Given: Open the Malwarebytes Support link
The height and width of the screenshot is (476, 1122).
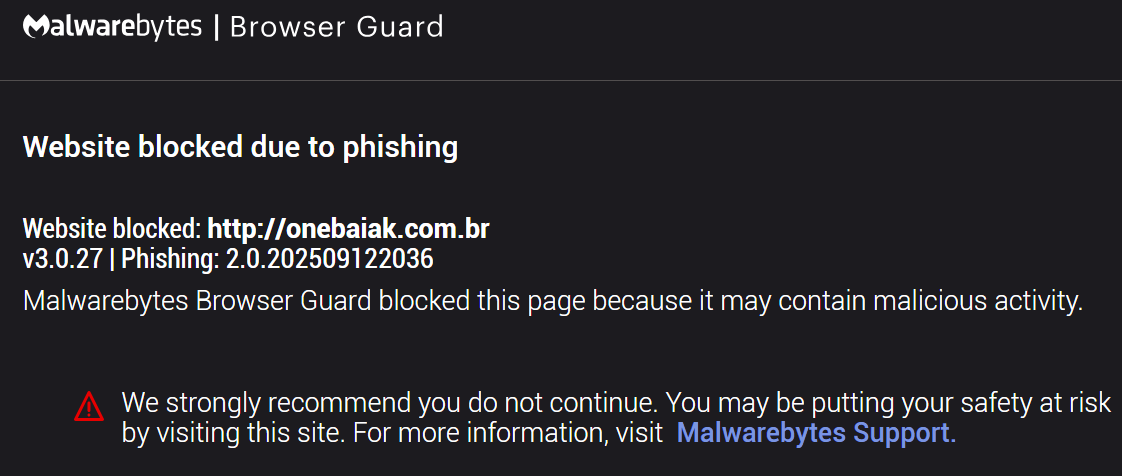Looking at the screenshot, I should [x=815, y=433].
